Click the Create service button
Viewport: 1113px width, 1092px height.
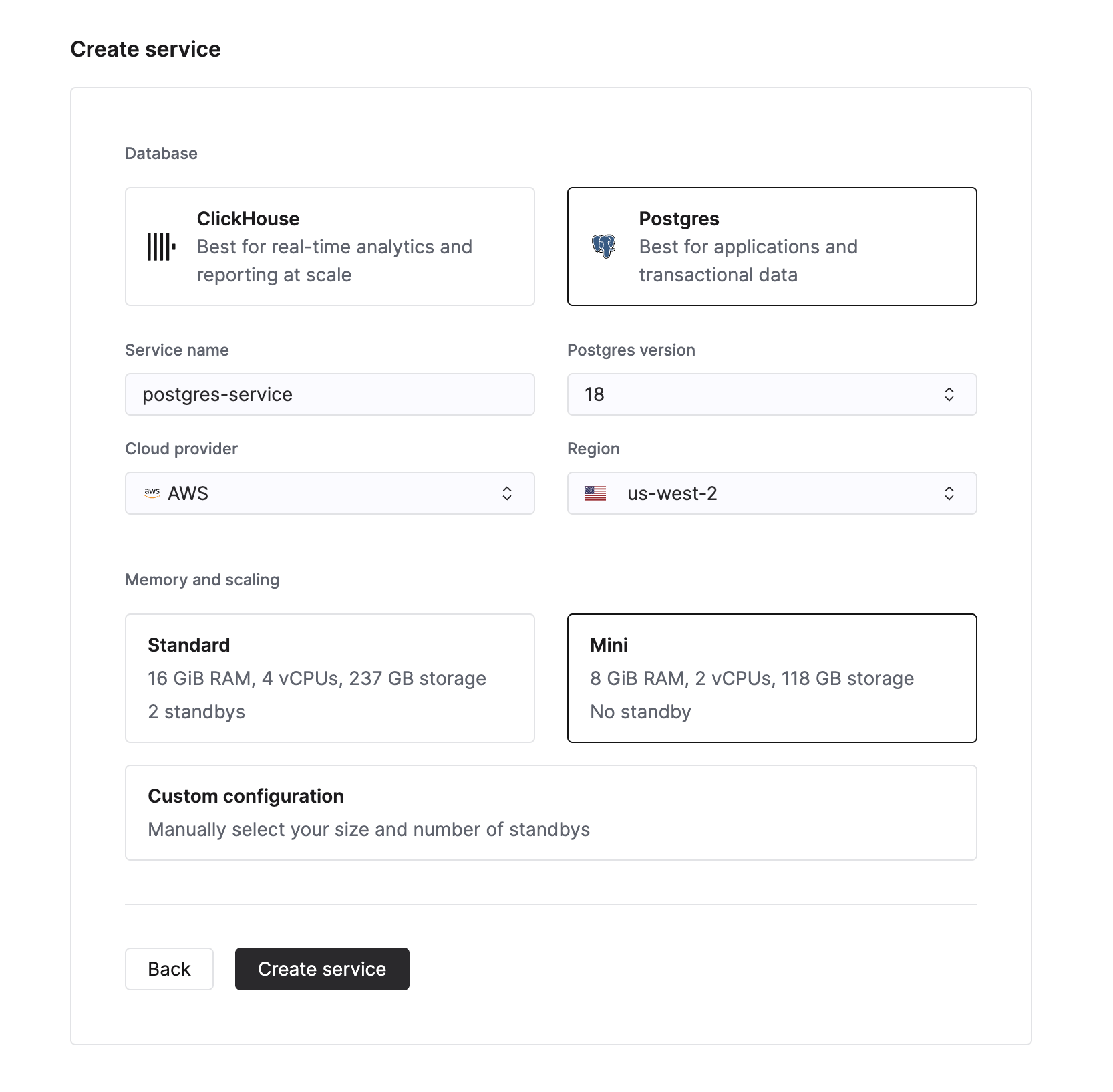pos(322,969)
